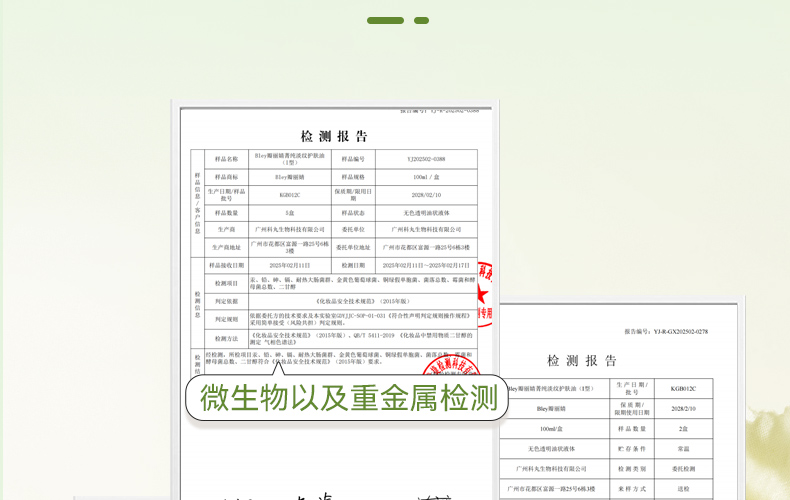Click the 检测项目 label cell
790x500 pixels.
pos(226,283)
